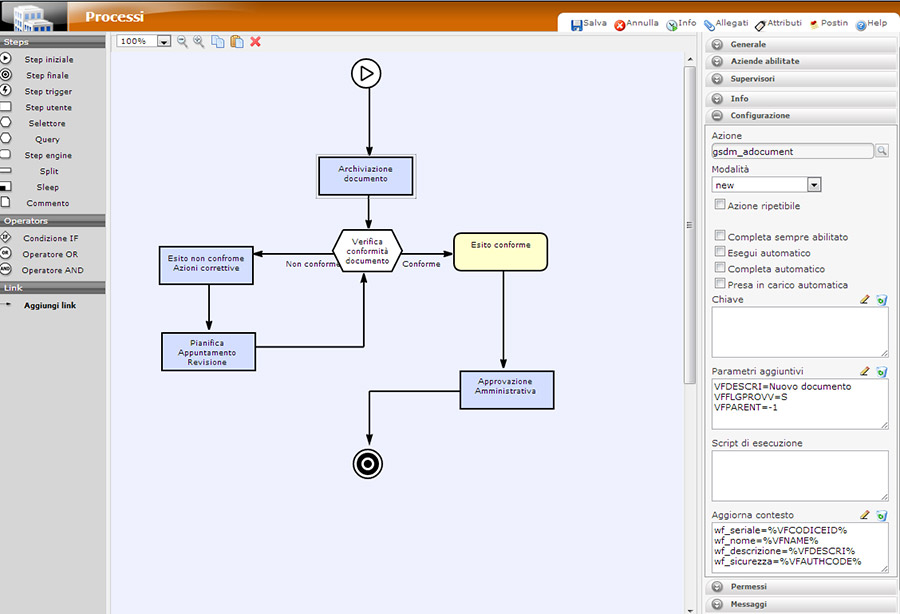
Task: Enable the Azione ripetibile checkbox
Action: (x=720, y=205)
